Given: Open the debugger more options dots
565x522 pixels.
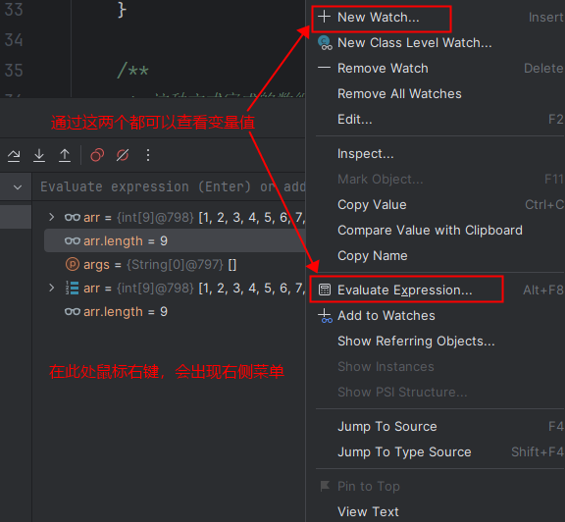Looking at the screenshot, I should point(148,155).
